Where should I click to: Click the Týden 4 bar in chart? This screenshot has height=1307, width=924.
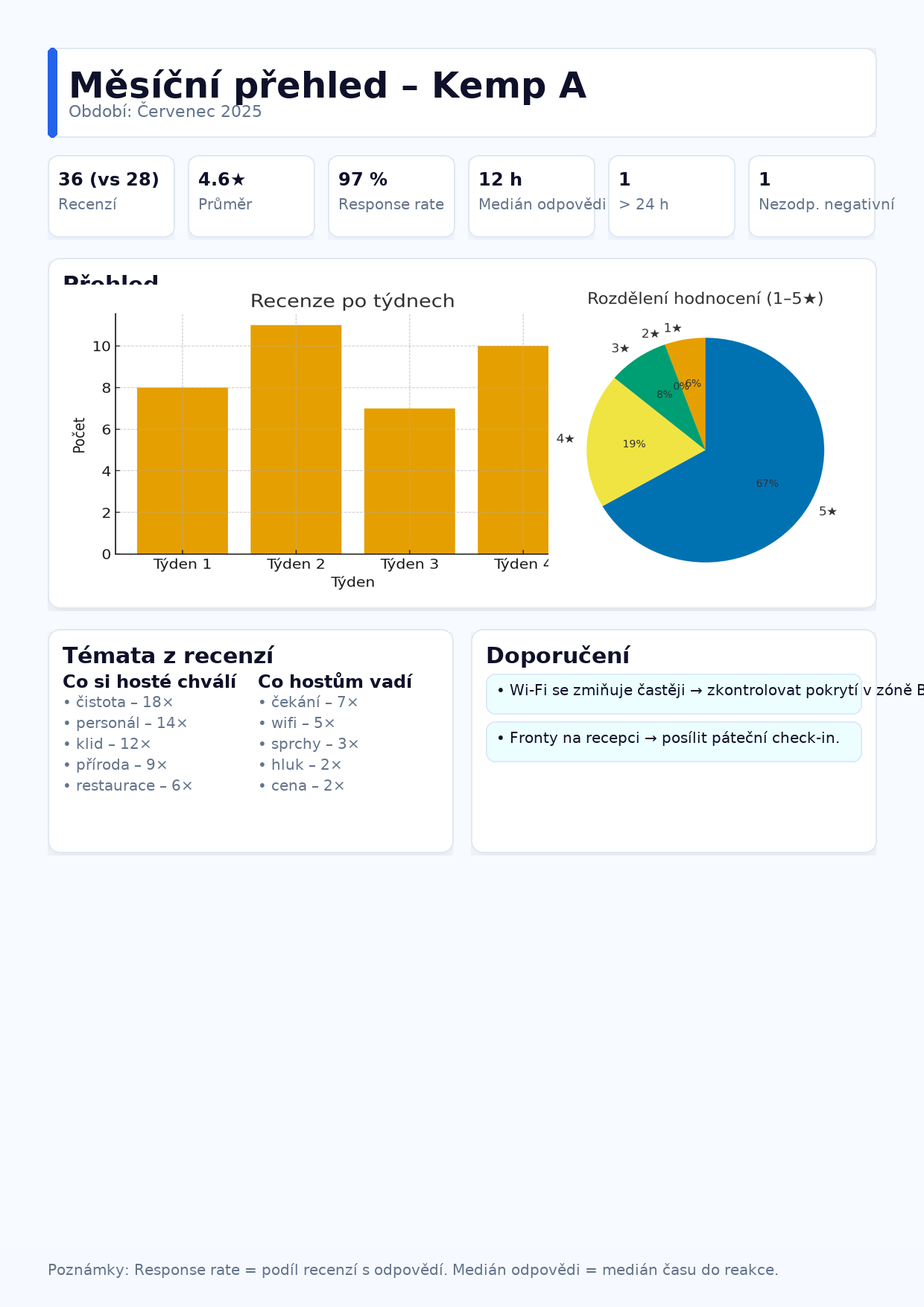tap(513, 449)
